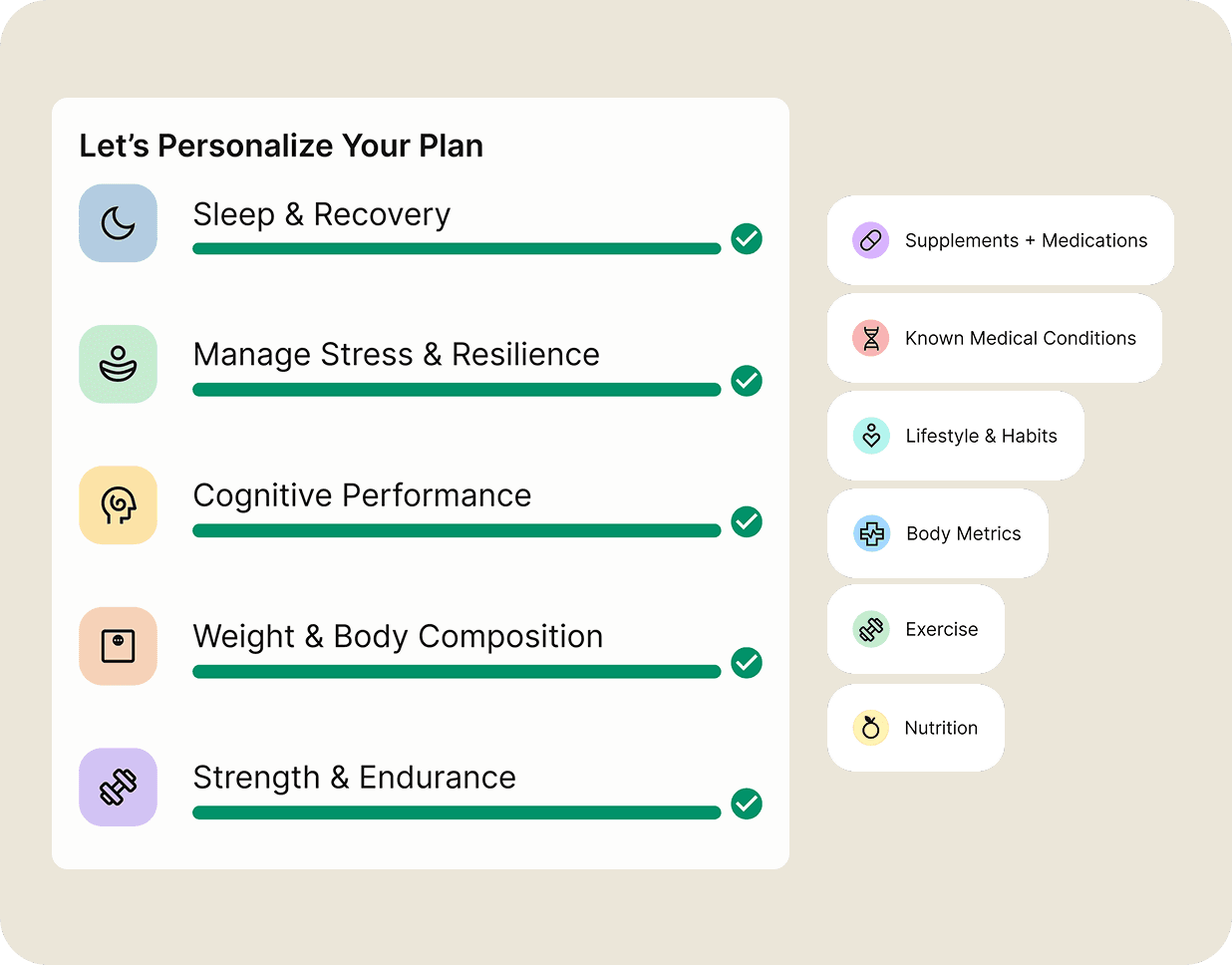The height and width of the screenshot is (965, 1232).
Task: Click the purple pill icon for Supplements
Action: pos(870,240)
